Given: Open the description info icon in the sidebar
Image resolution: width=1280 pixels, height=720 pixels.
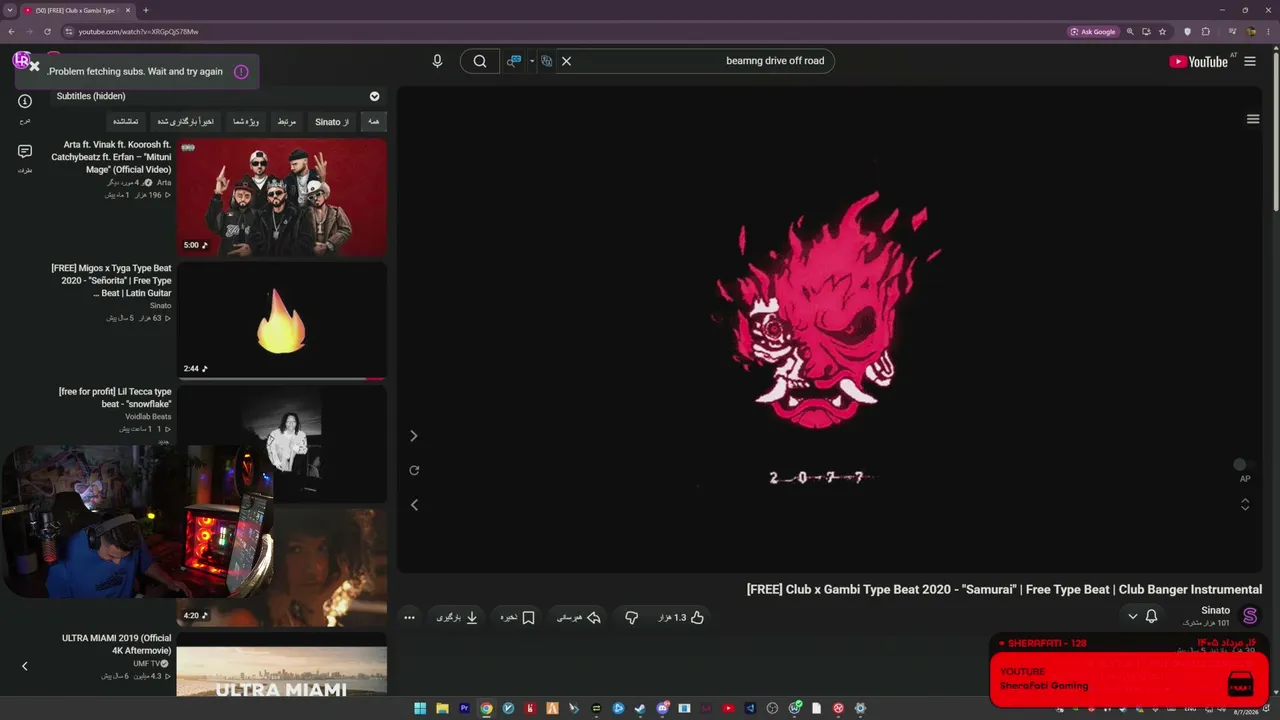Looking at the screenshot, I should pos(25,101).
